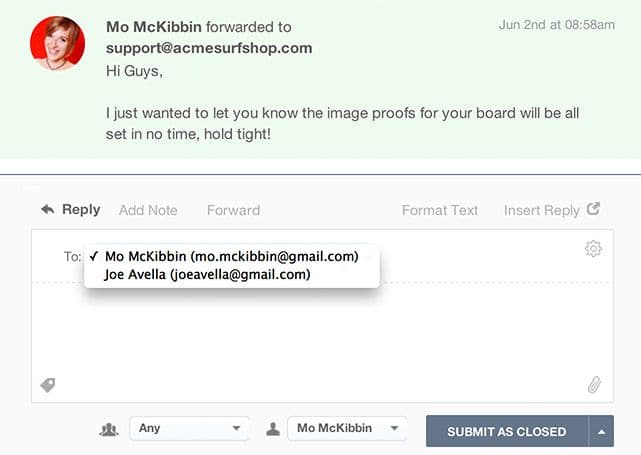641x455 pixels.
Task: Click the tag icon in reply box
Action: [47, 384]
